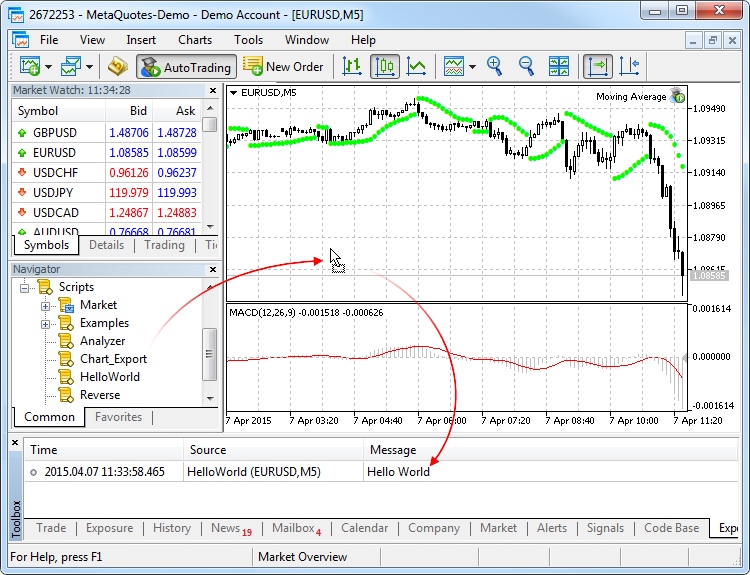Switch to the Favorites tab in Navigator
Image resolution: width=750 pixels, height=575 pixels.
(x=118, y=417)
